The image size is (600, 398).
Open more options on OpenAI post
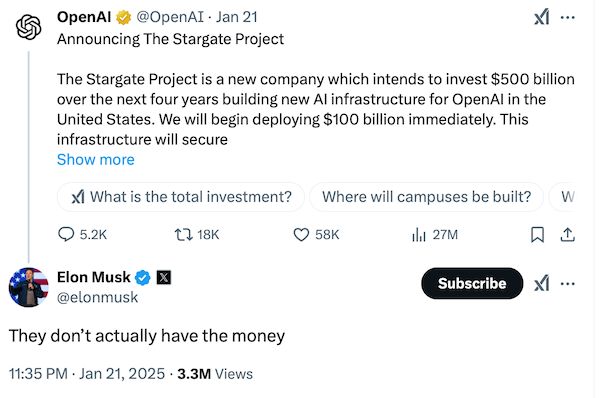[x=567, y=17]
